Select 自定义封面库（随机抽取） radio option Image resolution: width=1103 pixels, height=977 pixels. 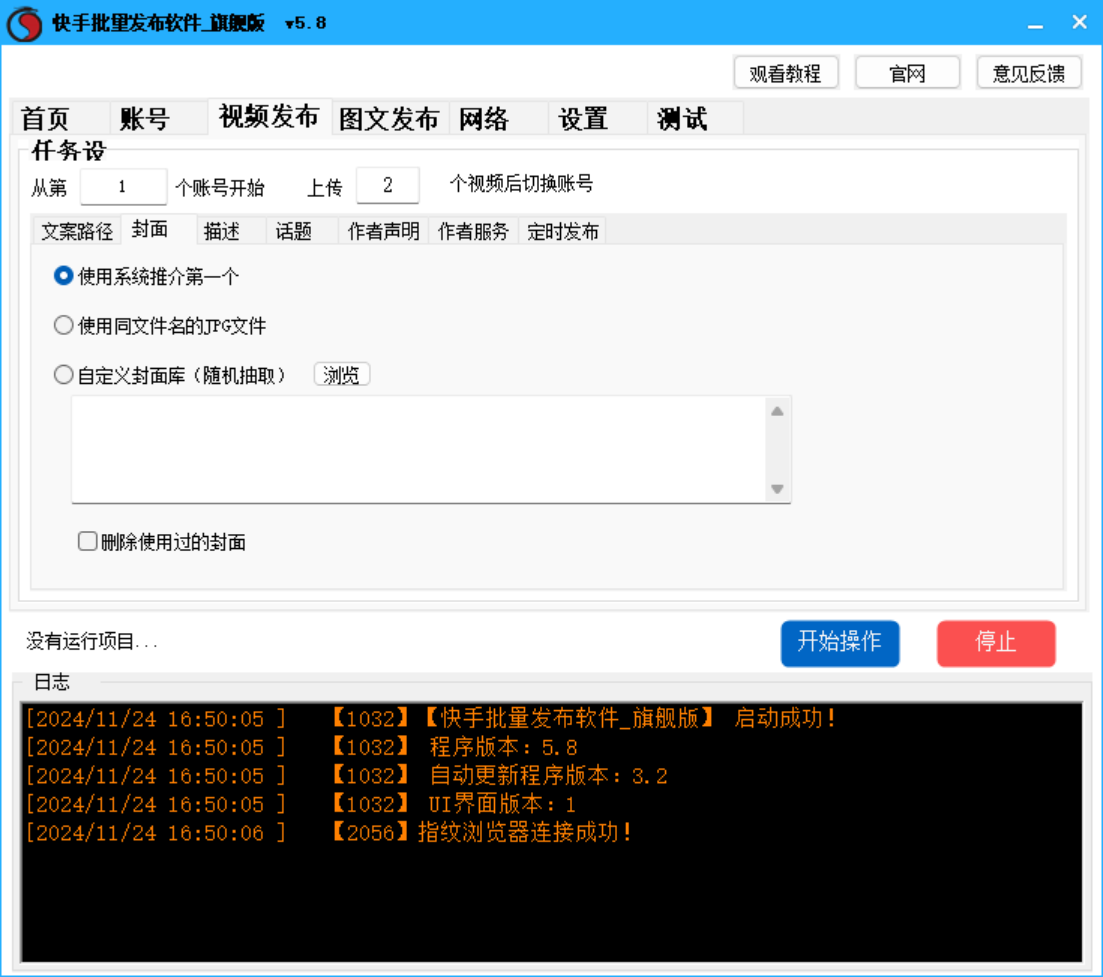point(170,375)
